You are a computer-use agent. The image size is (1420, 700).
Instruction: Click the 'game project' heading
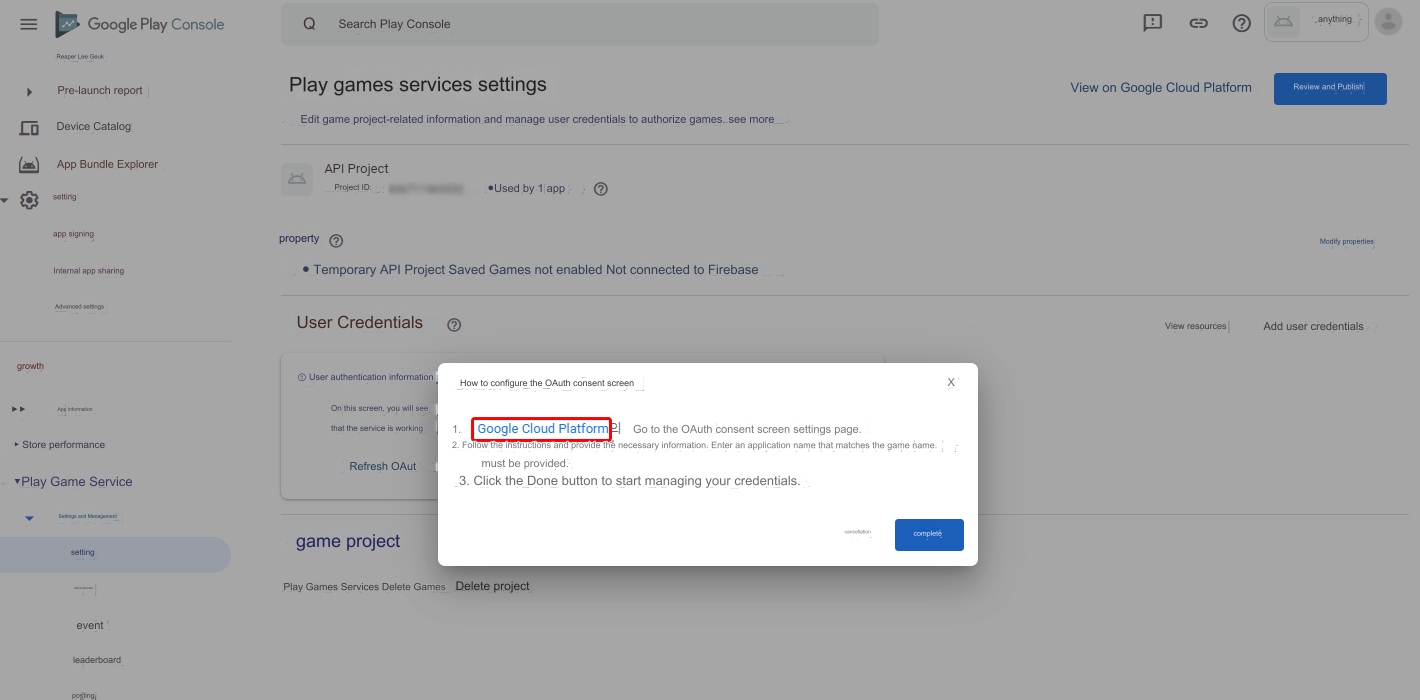[x=348, y=541]
